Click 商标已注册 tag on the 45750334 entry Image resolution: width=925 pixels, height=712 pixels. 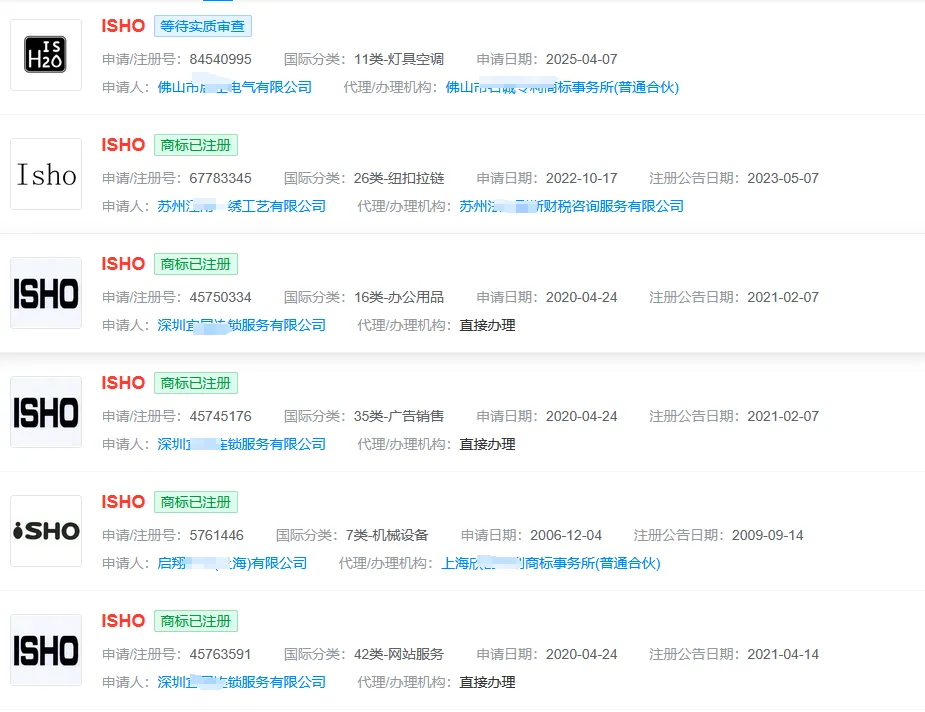(196, 264)
